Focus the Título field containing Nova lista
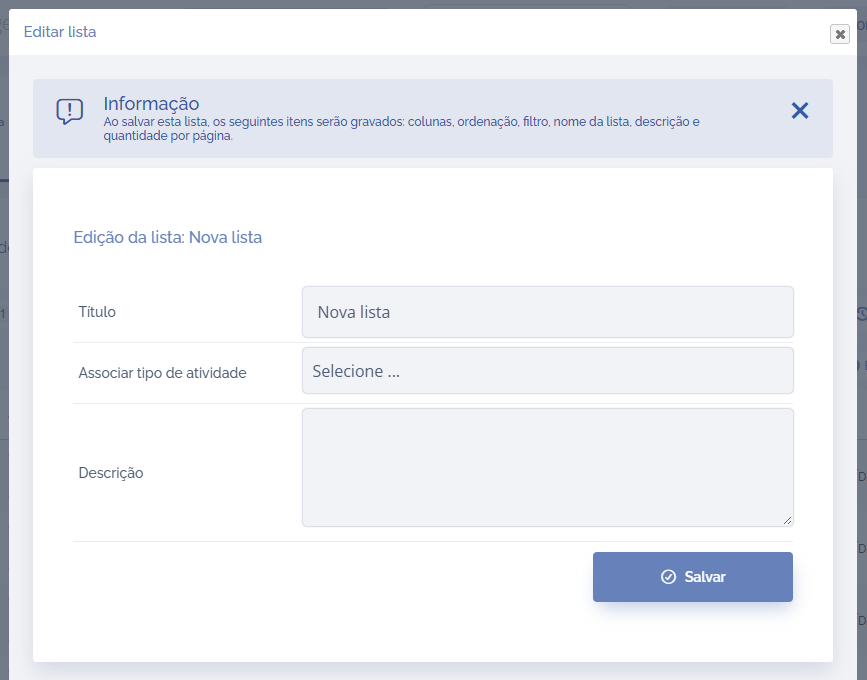 [547, 312]
